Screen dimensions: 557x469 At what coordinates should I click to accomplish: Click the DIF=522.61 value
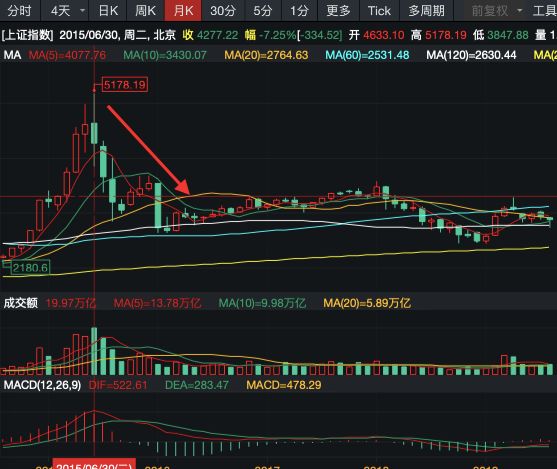coord(118,385)
